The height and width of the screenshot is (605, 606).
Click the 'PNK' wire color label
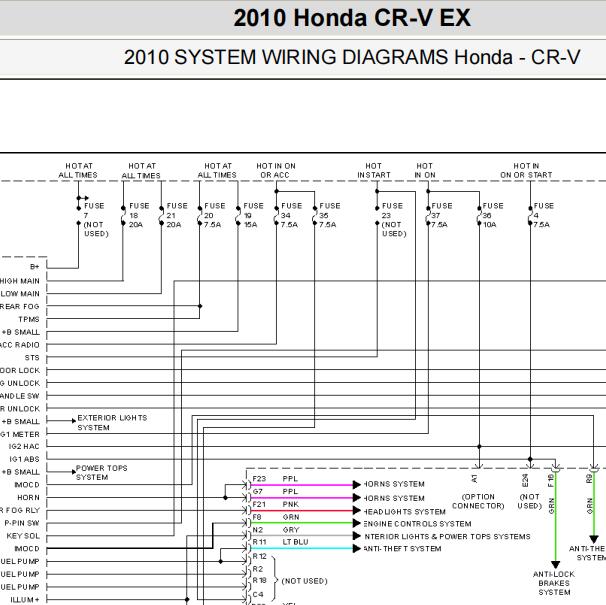291,504
